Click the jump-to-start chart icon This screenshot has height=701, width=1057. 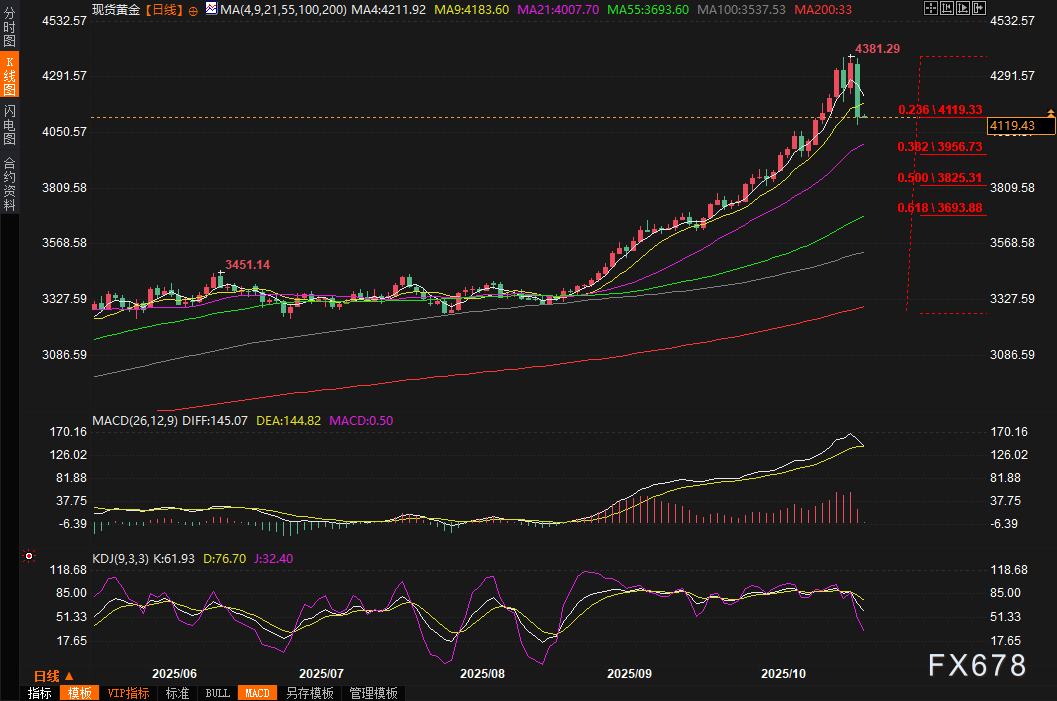click(x=948, y=9)
